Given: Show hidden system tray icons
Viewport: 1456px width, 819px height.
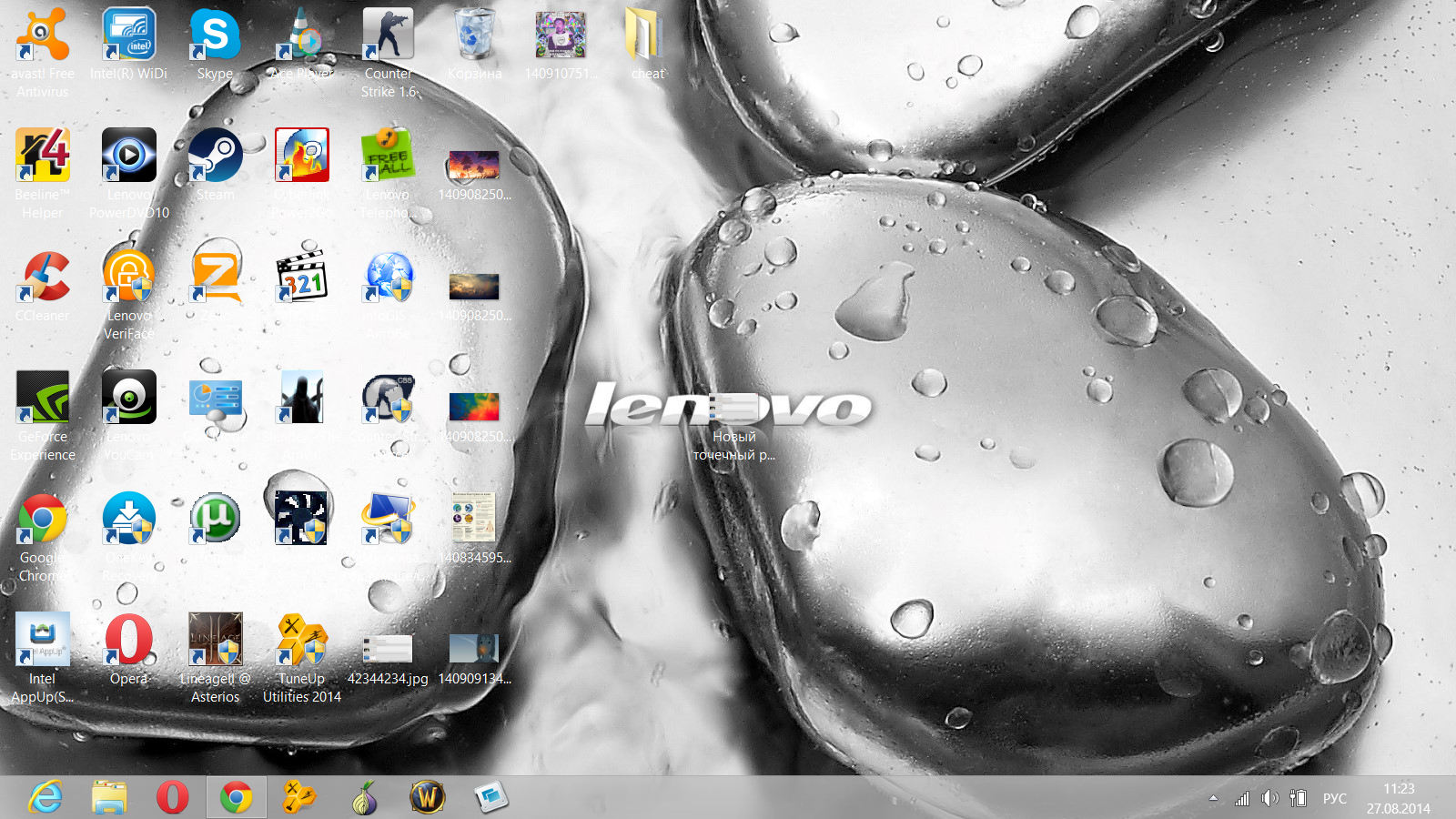Looking at the screenshot, I should [1213, 798].
